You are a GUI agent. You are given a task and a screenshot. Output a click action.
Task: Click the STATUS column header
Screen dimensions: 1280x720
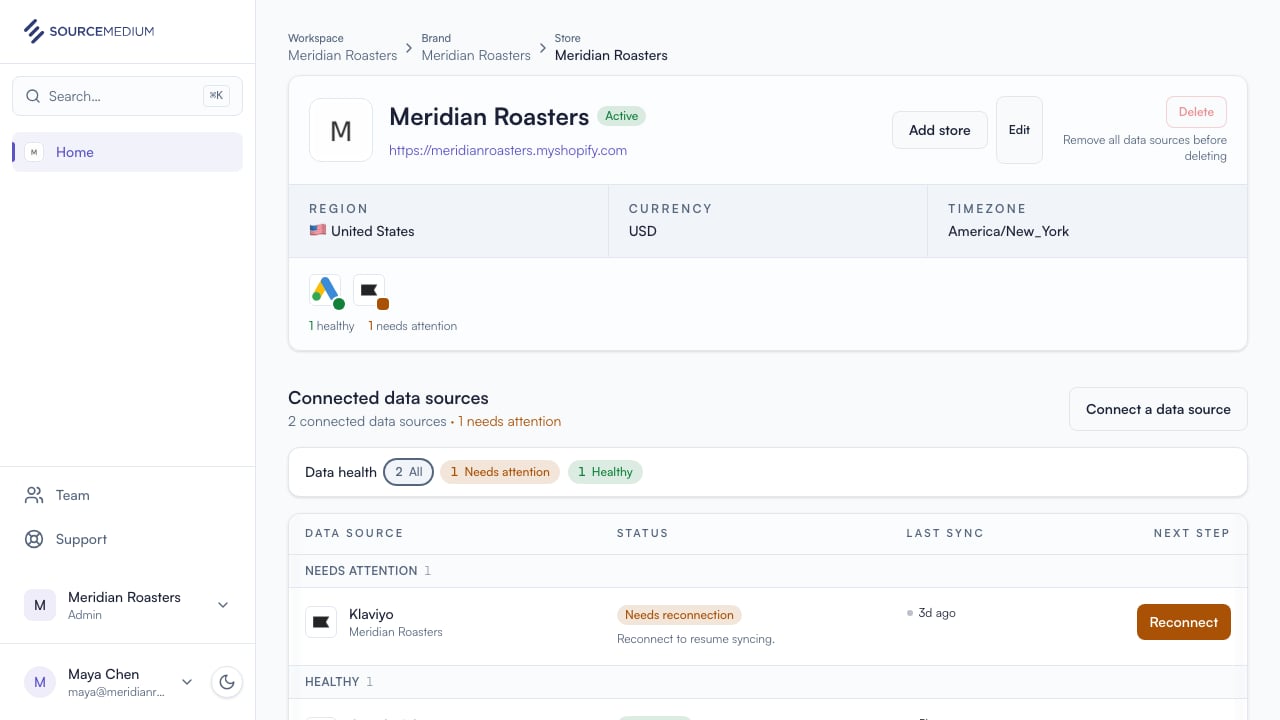click(x=643, y=533)
